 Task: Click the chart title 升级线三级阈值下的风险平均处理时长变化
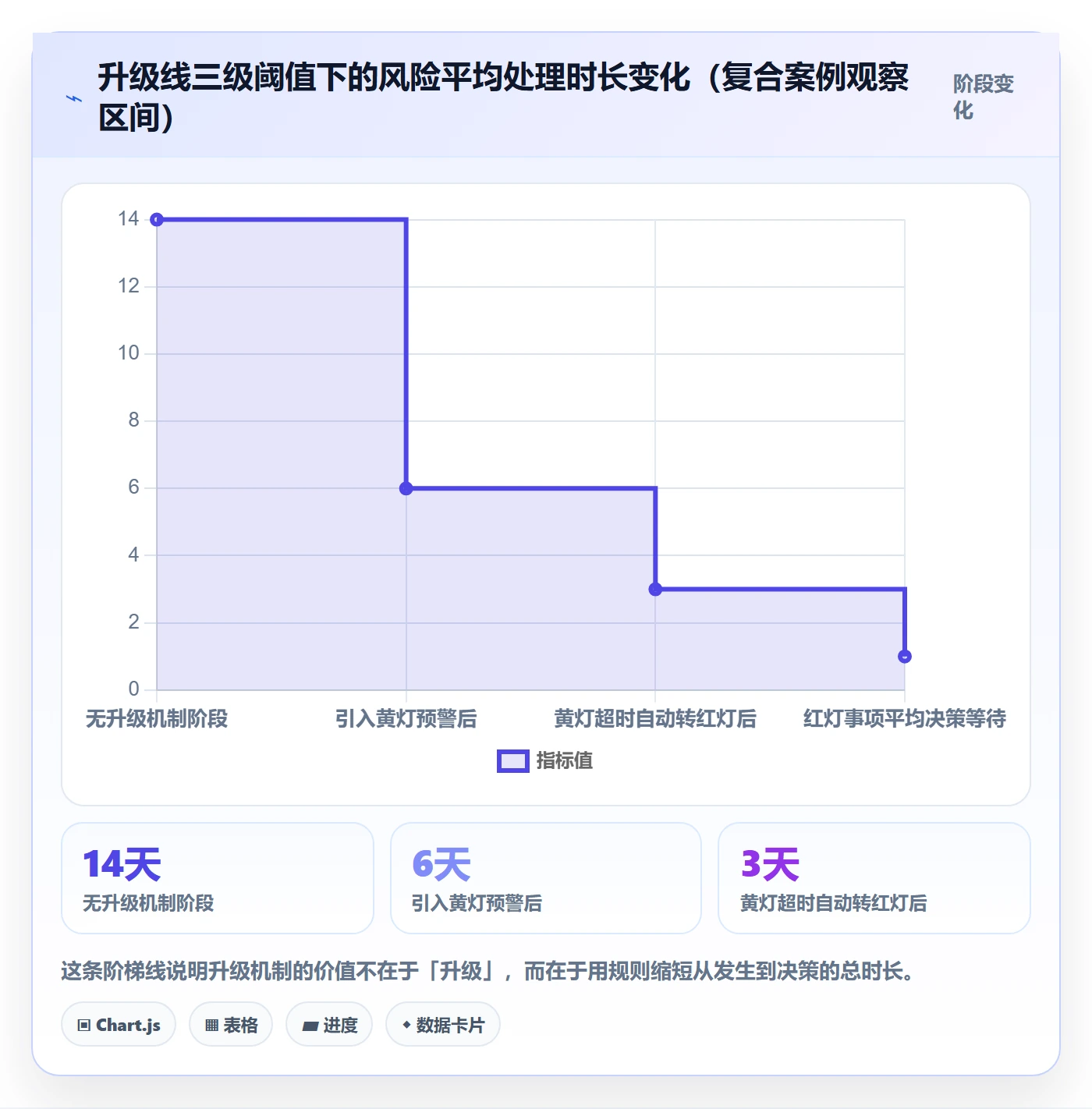[503, 97]
